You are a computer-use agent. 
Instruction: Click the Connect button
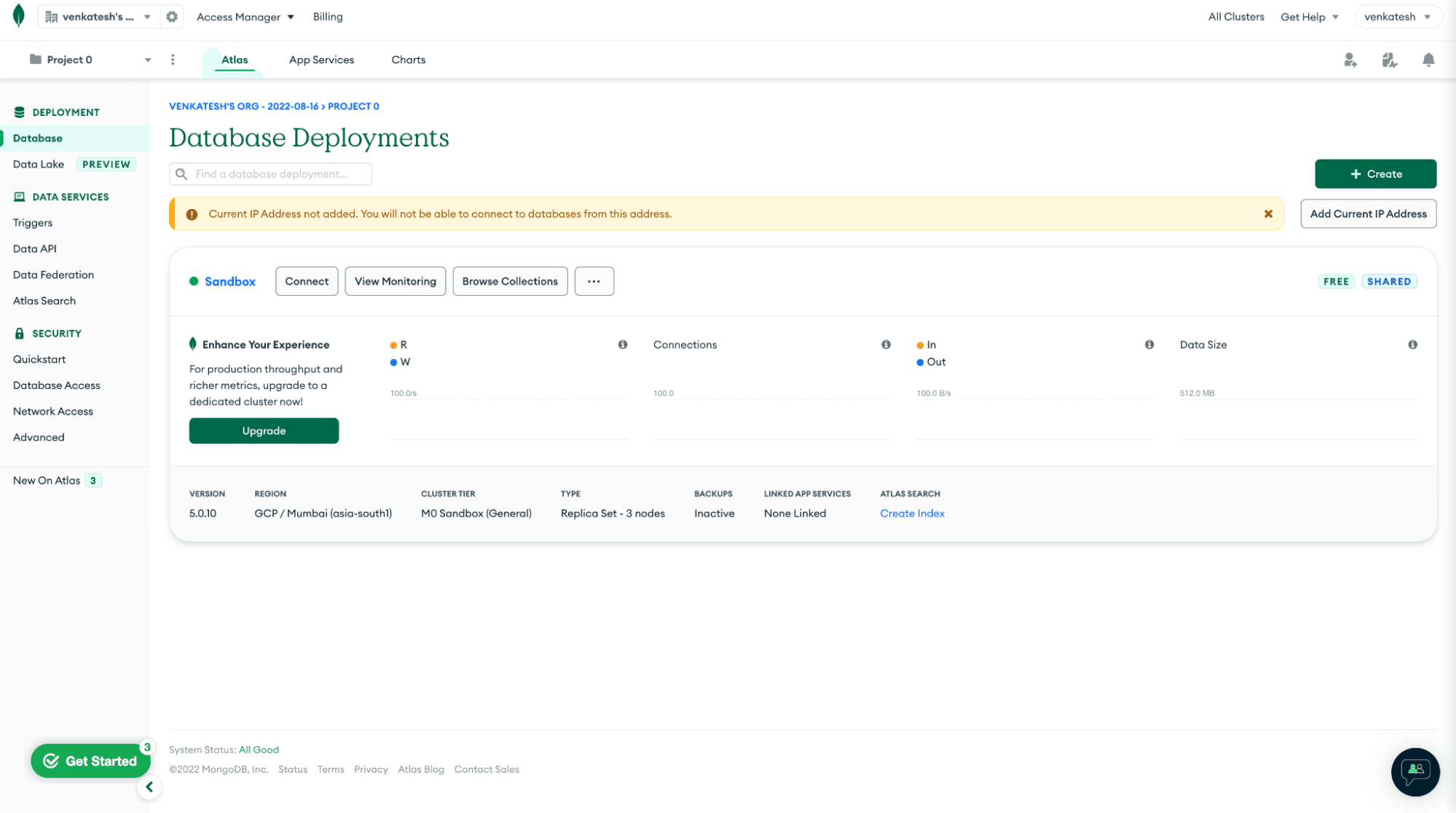tap(307, 281)
